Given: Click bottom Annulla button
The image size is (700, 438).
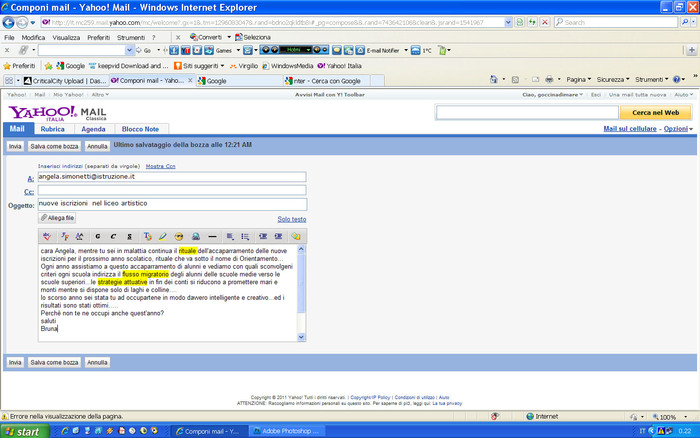Looking at the screenshot, I should point(97,362).
